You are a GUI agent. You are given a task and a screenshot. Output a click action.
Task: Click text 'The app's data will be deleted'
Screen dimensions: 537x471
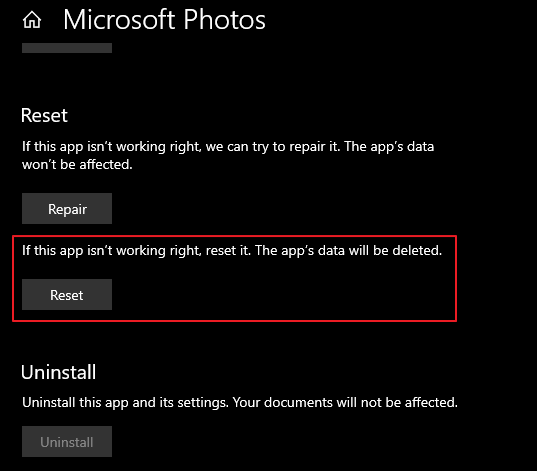[x=348, y=250]
